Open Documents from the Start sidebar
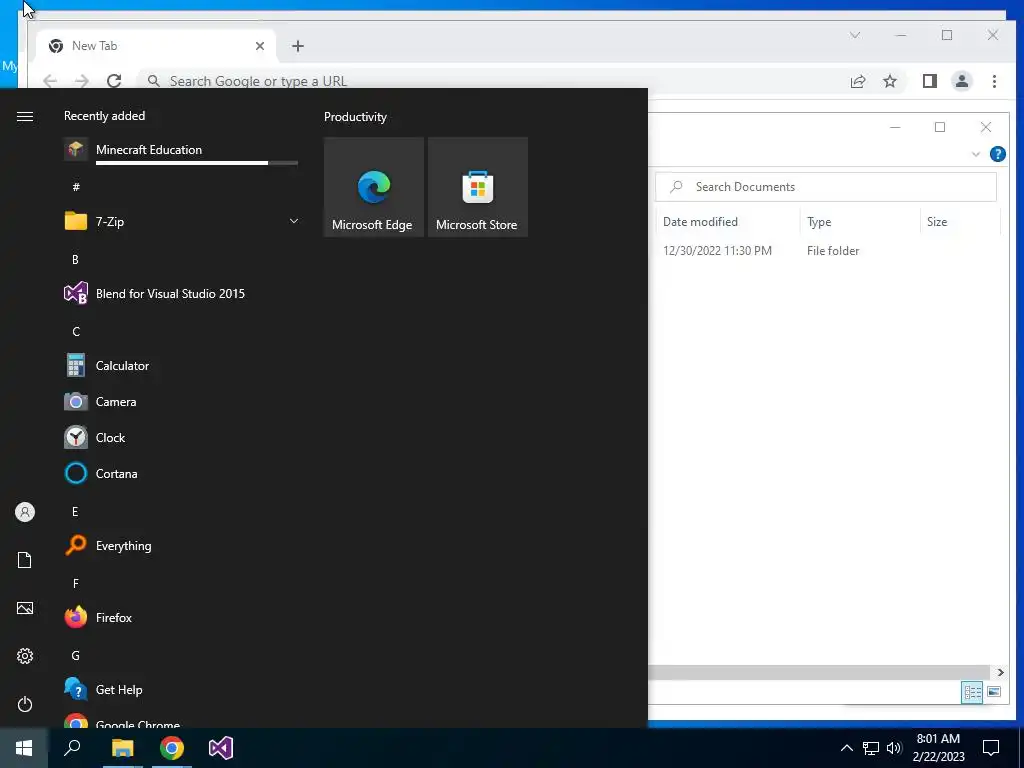 coord(25,560)
